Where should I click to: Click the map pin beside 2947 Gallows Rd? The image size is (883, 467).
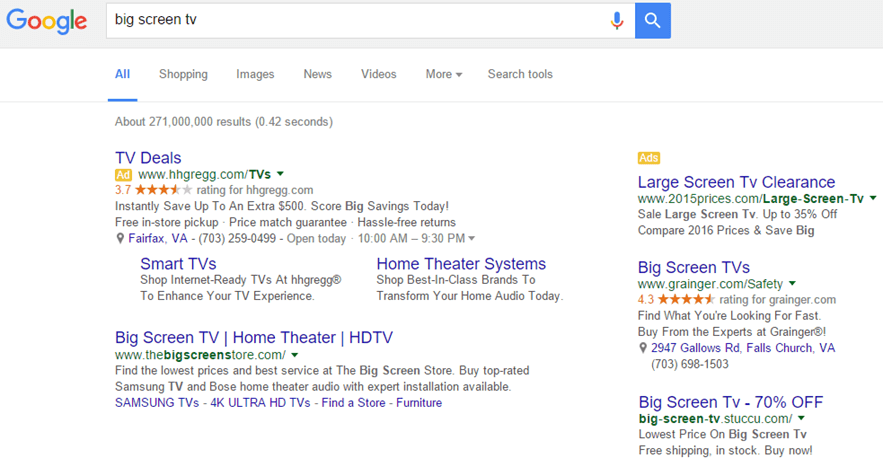(643, 349)
